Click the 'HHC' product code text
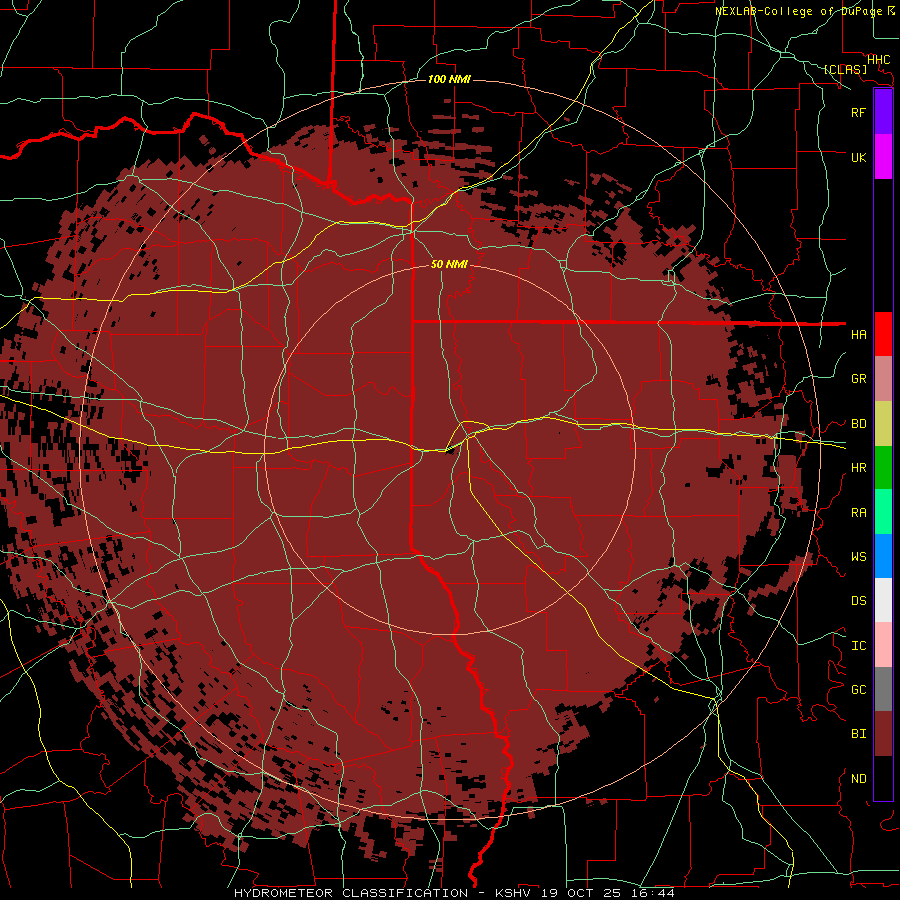 coord(879,60)
